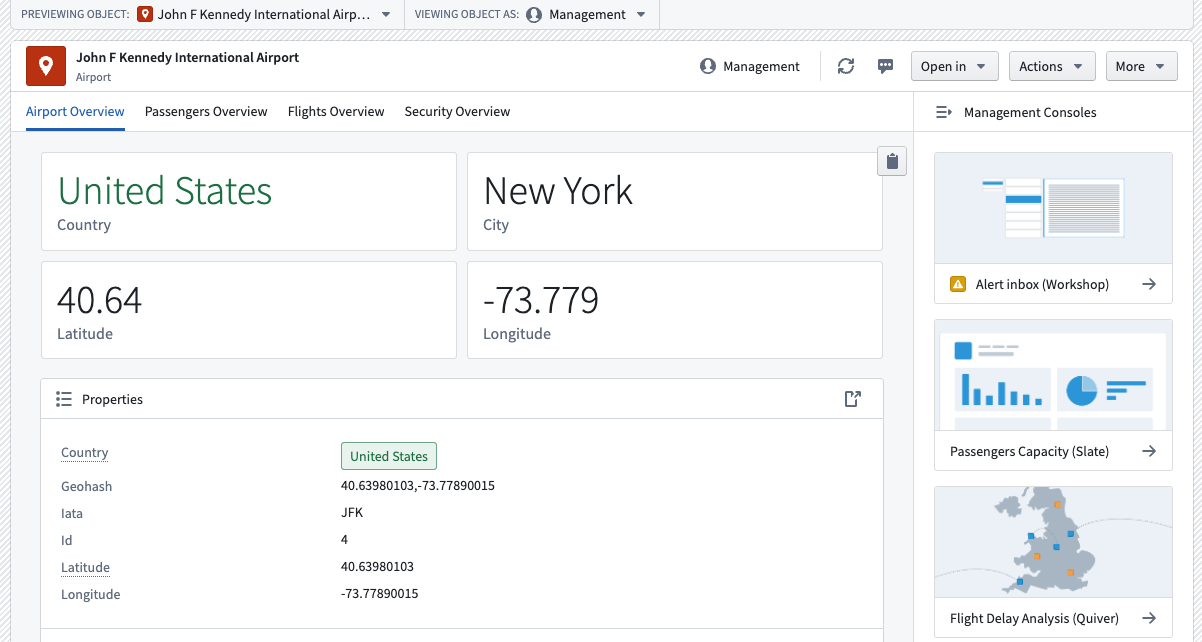Switch to Flights Overview tab
Image resolution: width=1202 pixels, height=642 pixels.
pyautogui.click(x=336, y=111)
